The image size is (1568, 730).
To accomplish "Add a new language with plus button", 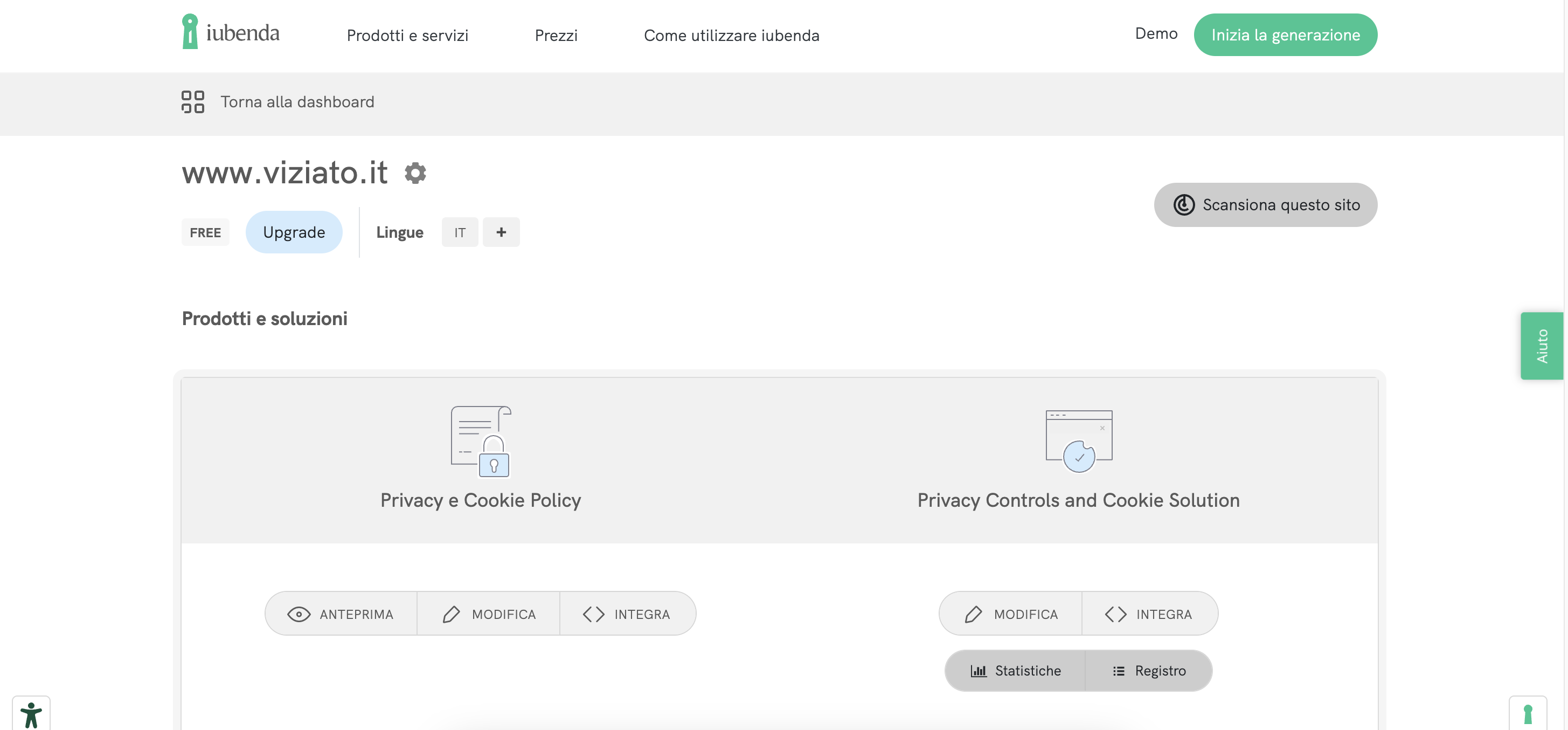I will (x=501, y=232).
